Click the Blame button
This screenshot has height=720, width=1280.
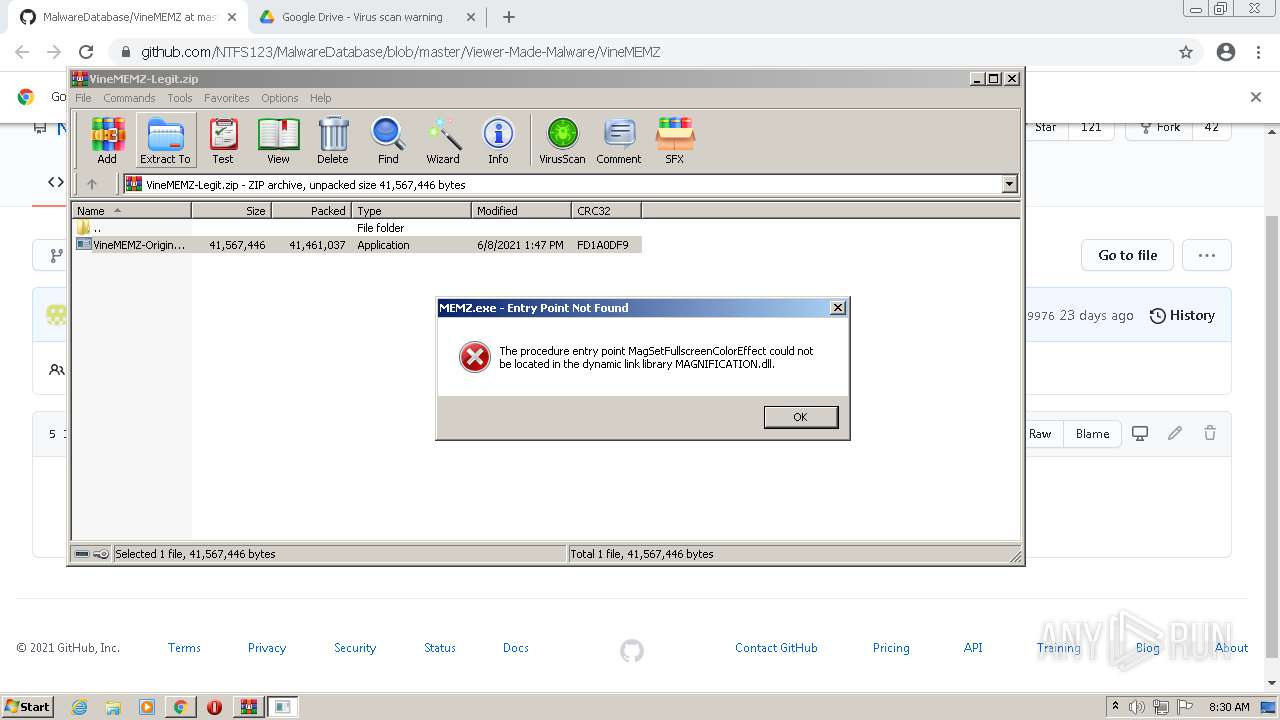pyautogui.click(x=1092, y=434)
